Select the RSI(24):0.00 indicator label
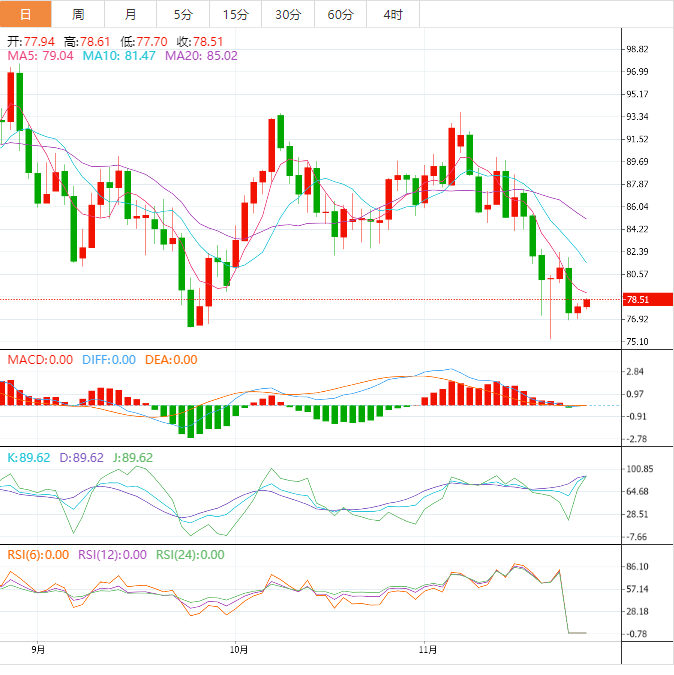674x675 pixels. click(x=188, y=554)
